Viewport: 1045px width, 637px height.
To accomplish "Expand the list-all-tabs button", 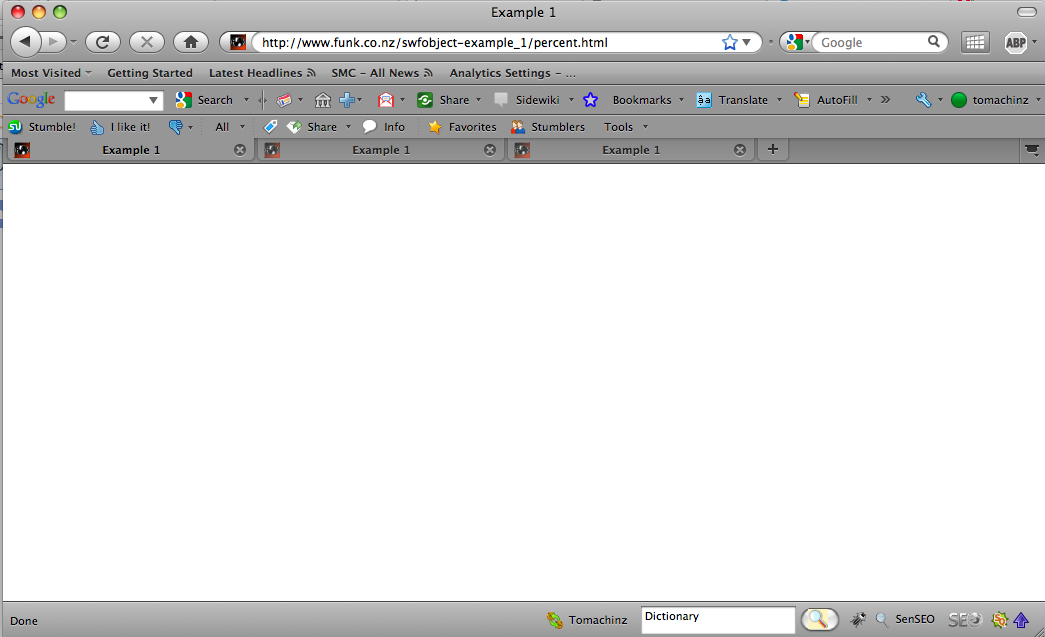I will [x=1032, y=150].
